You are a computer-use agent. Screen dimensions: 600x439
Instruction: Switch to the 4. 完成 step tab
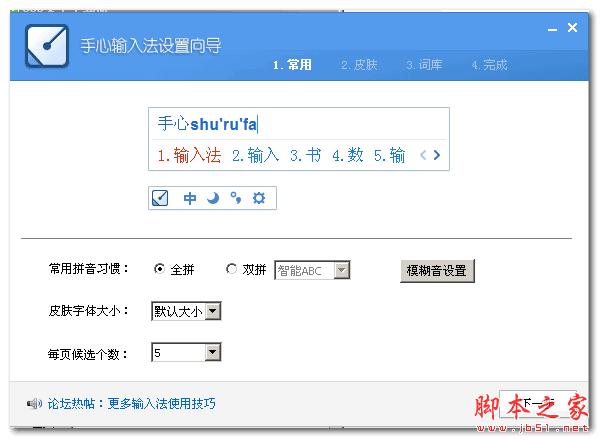[x=489, y=65]
